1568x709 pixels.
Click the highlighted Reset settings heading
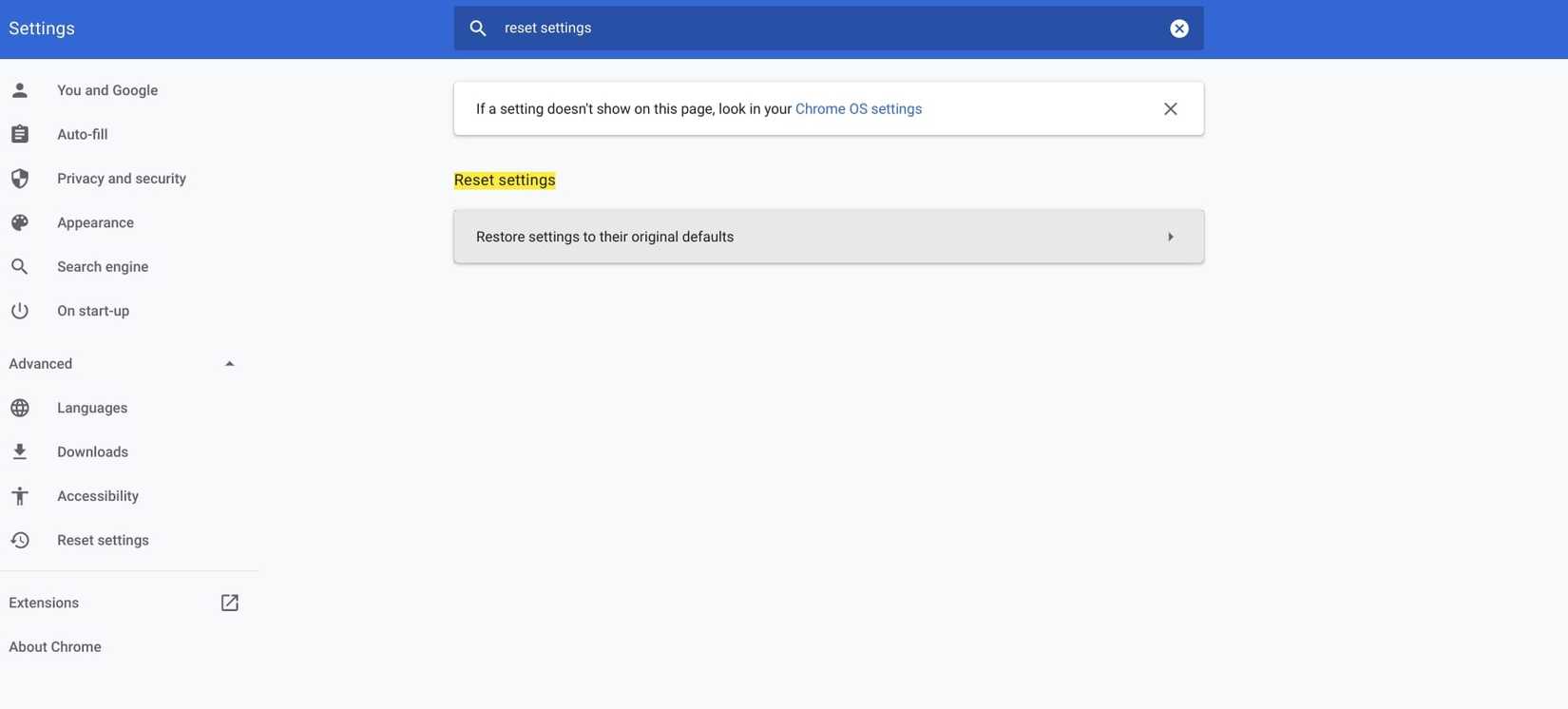tap(505, 180)
